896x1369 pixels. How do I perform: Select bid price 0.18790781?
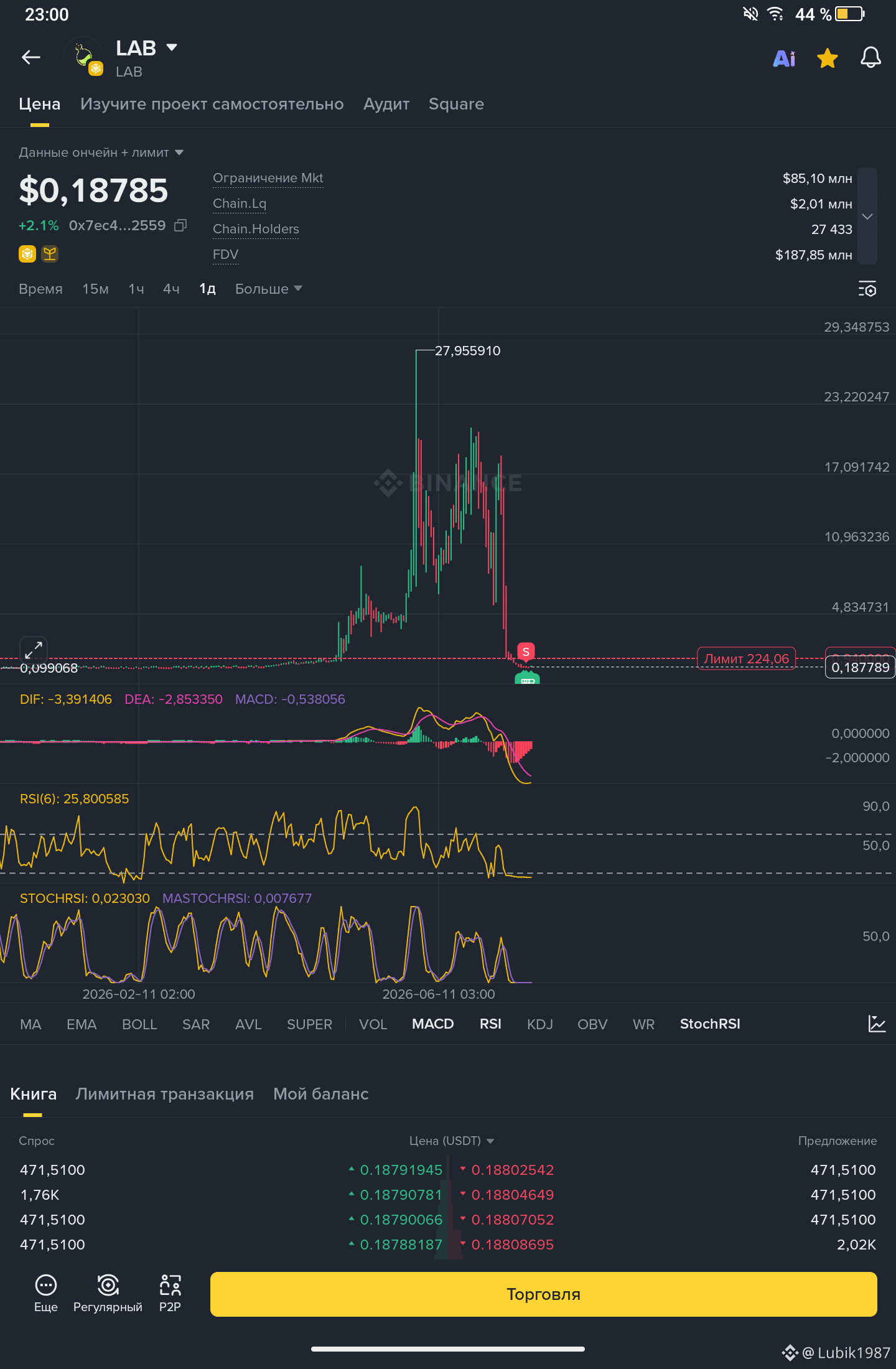(401, 1195)
